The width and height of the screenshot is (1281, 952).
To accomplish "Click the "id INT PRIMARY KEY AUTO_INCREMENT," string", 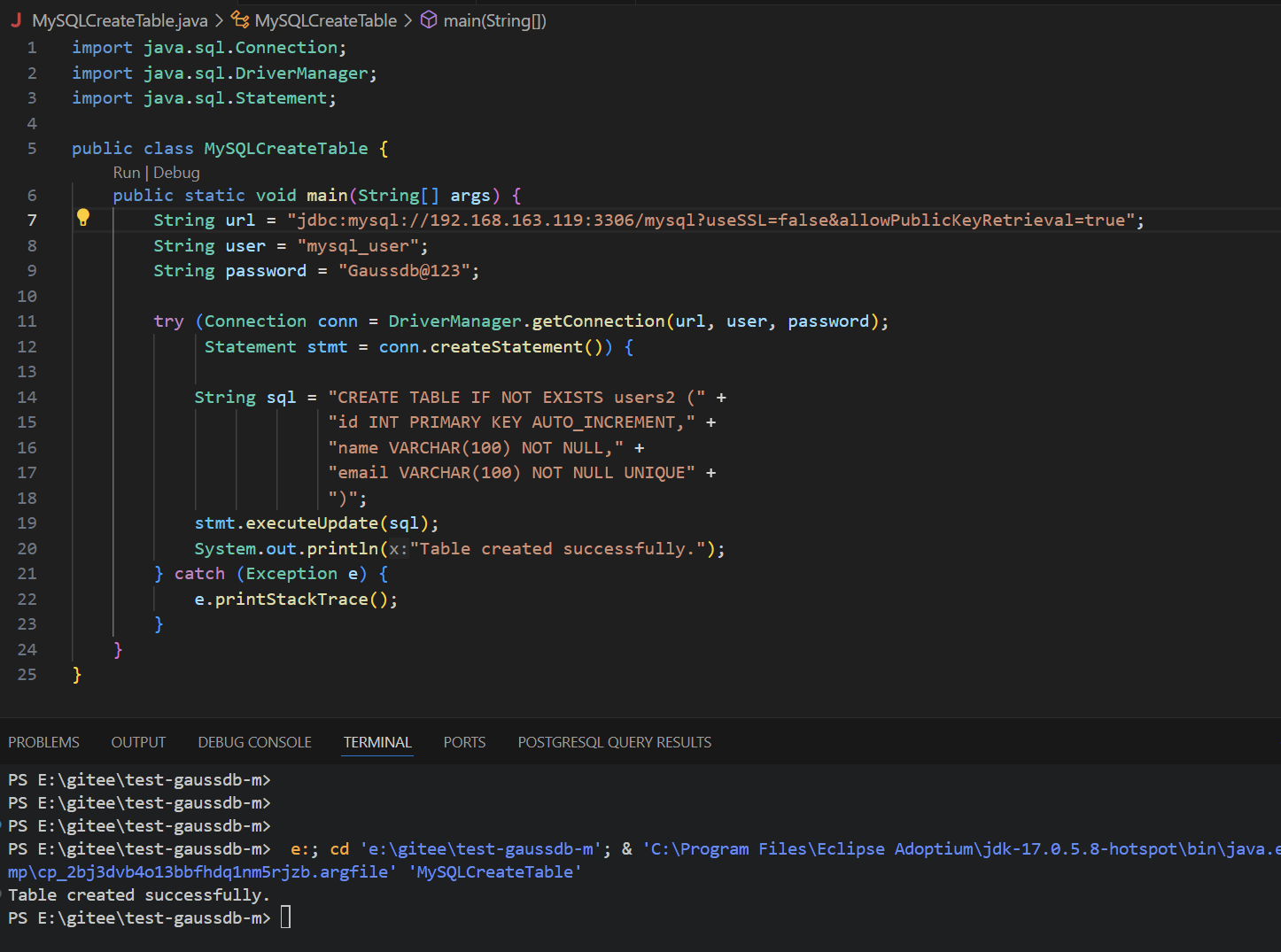I will (511, 422).
